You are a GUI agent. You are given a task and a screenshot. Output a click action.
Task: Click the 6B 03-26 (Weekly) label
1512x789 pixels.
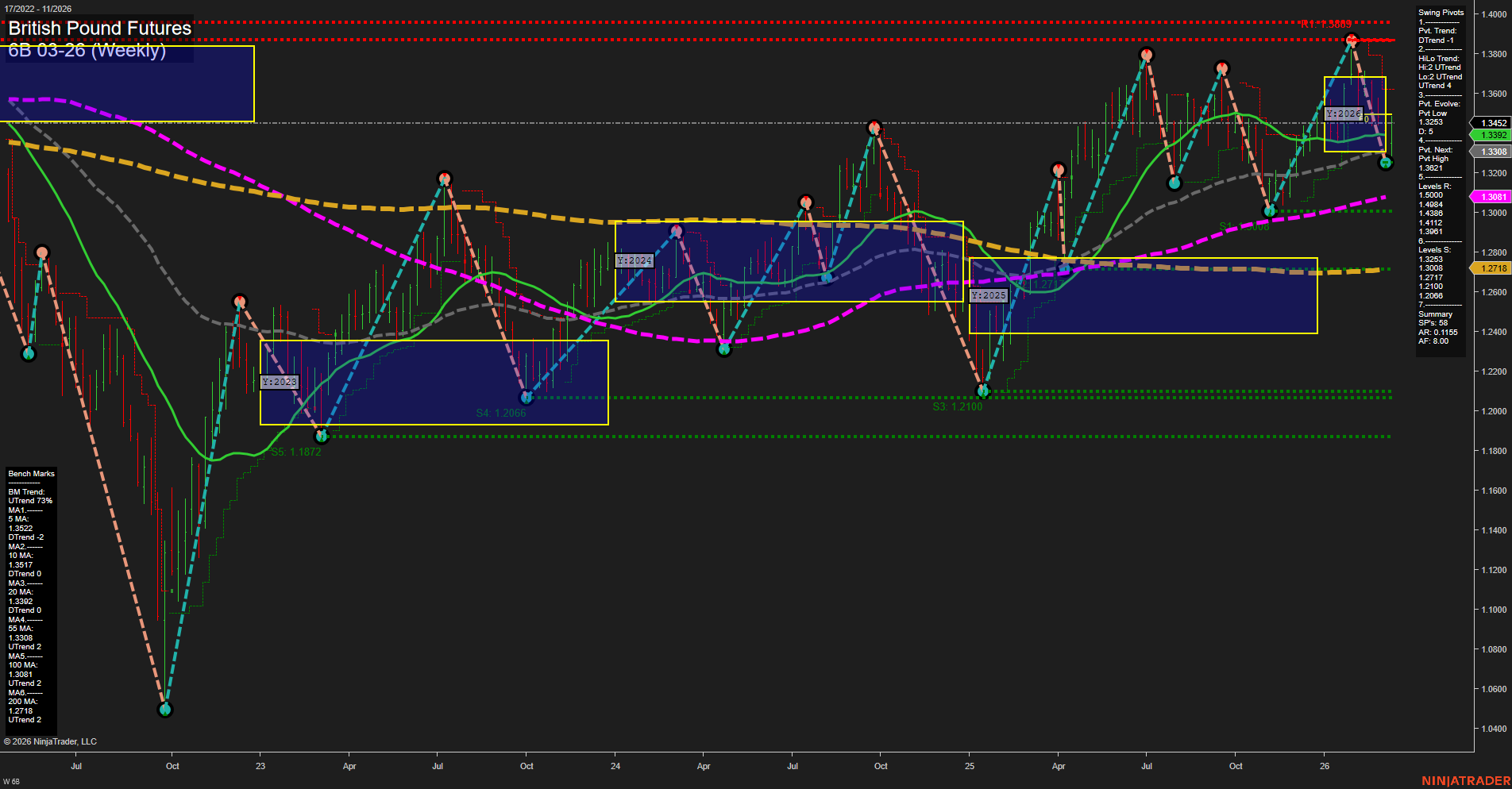(87, 52)
